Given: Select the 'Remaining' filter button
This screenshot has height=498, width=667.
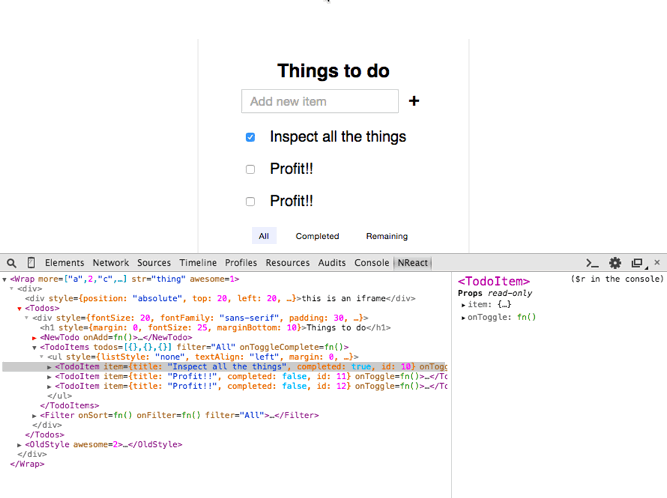Looking at the screenshot, I should point(387,236).
